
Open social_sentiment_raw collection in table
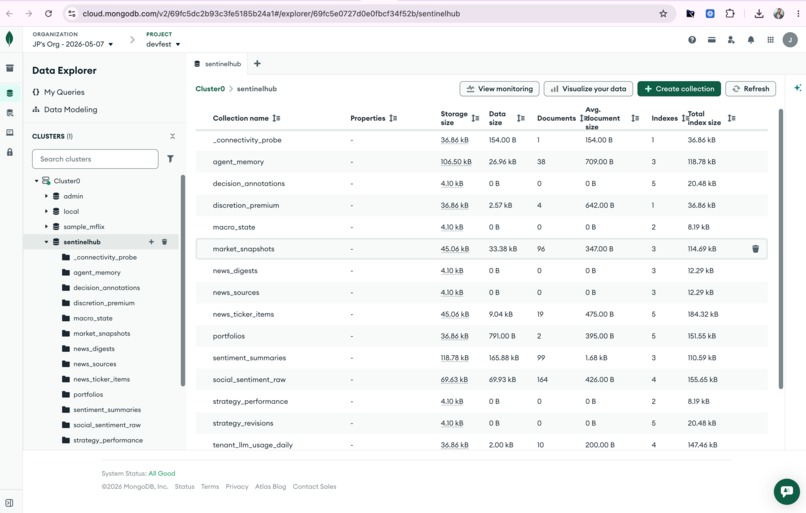pyautogui.click(x=249, y=379)
